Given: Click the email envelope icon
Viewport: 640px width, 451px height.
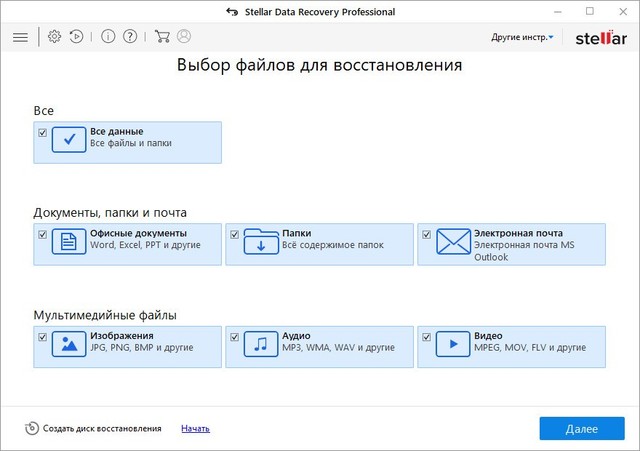Looking at the screenshot, I should [453, 243].
